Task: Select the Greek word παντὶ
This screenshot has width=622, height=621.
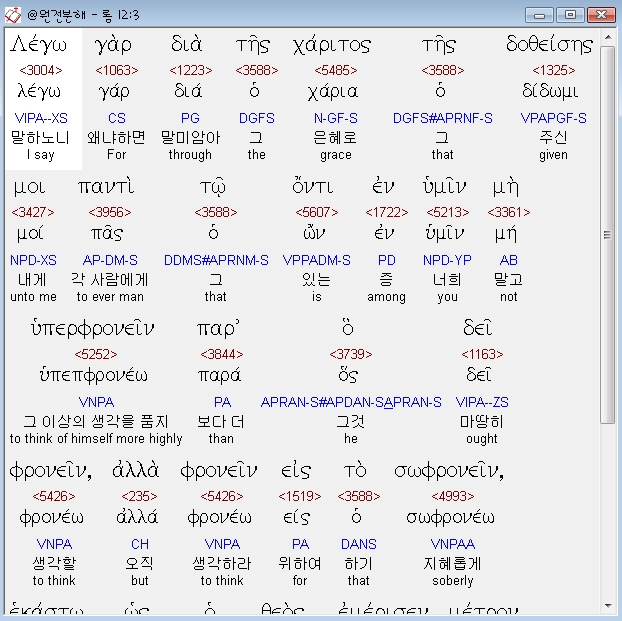Action: pos(106,186)
